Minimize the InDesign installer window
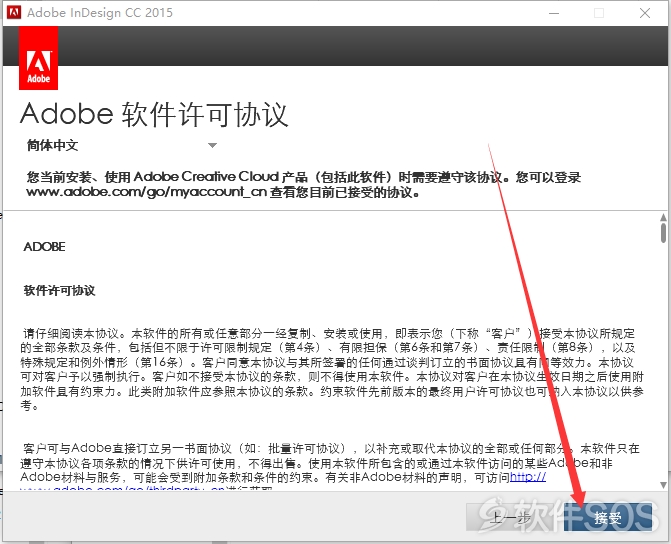This screenshot has height=544, width=671. 554,13
